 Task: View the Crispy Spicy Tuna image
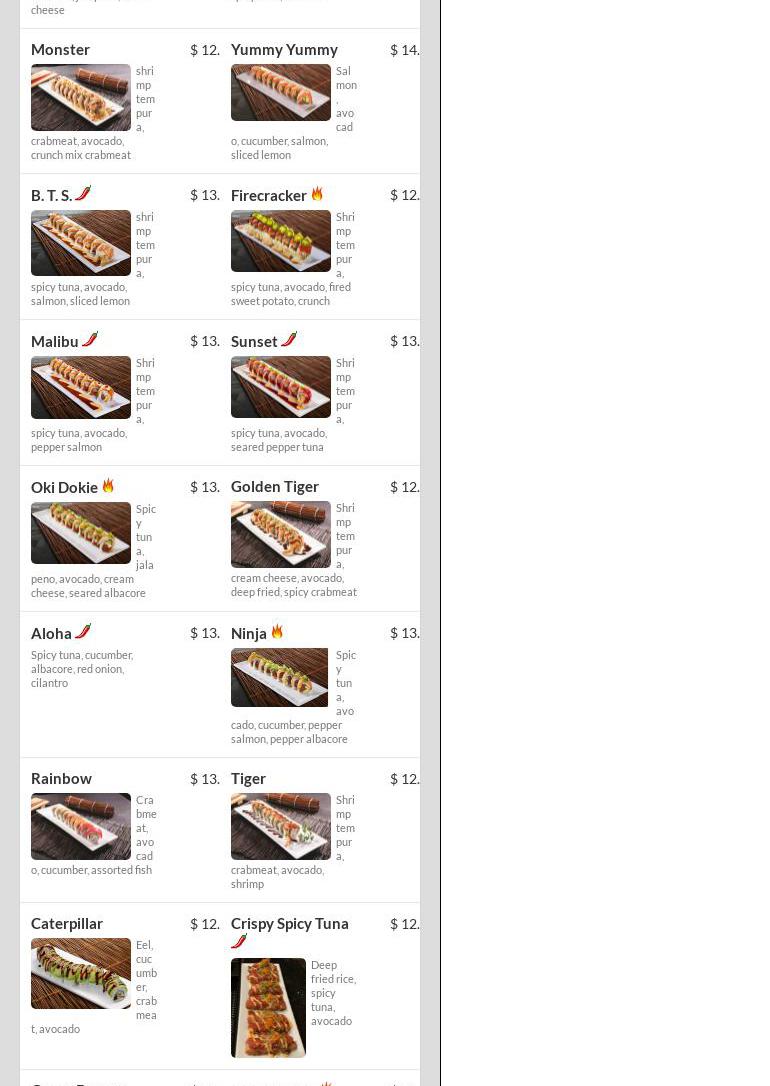tap(269, 1008)
